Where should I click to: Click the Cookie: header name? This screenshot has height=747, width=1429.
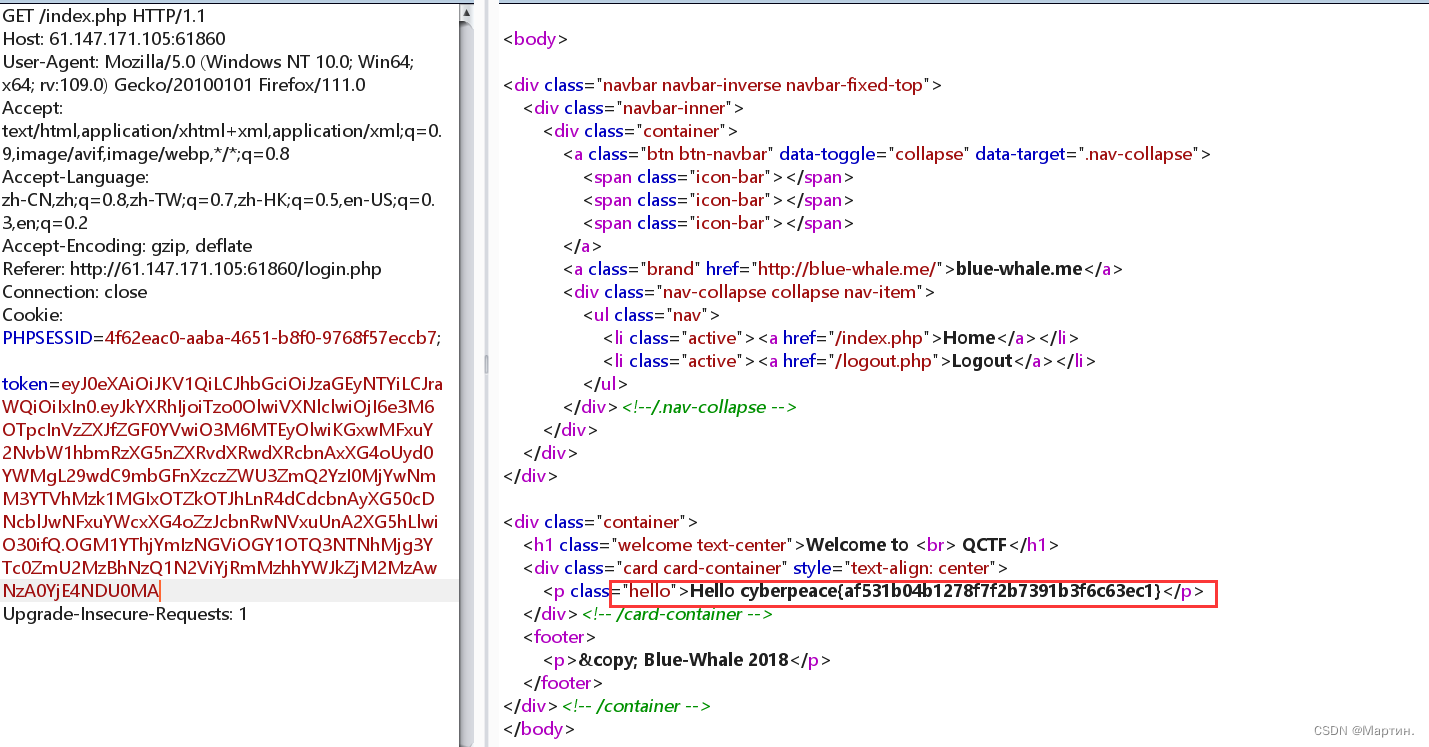pyautogui.click(x=32, y=315)
